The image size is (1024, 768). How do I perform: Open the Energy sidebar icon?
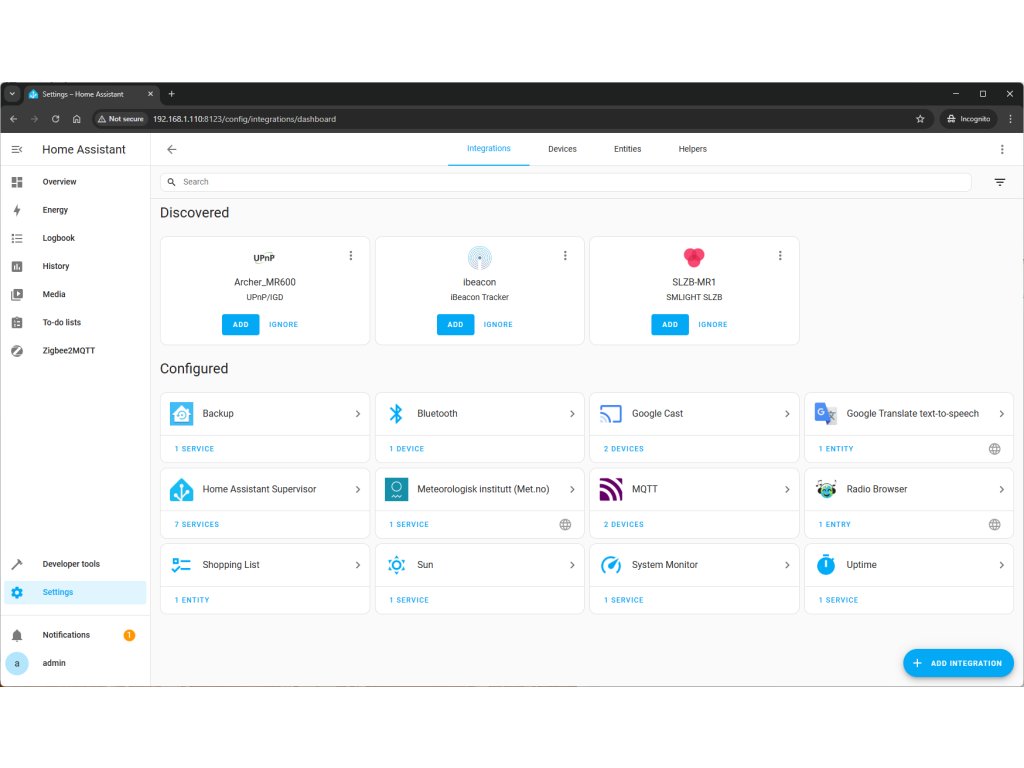coord(17,210)
